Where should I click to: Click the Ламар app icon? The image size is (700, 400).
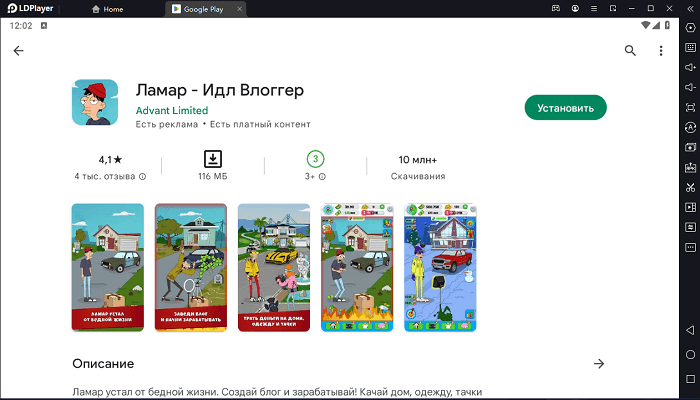[x=95, y=102]
